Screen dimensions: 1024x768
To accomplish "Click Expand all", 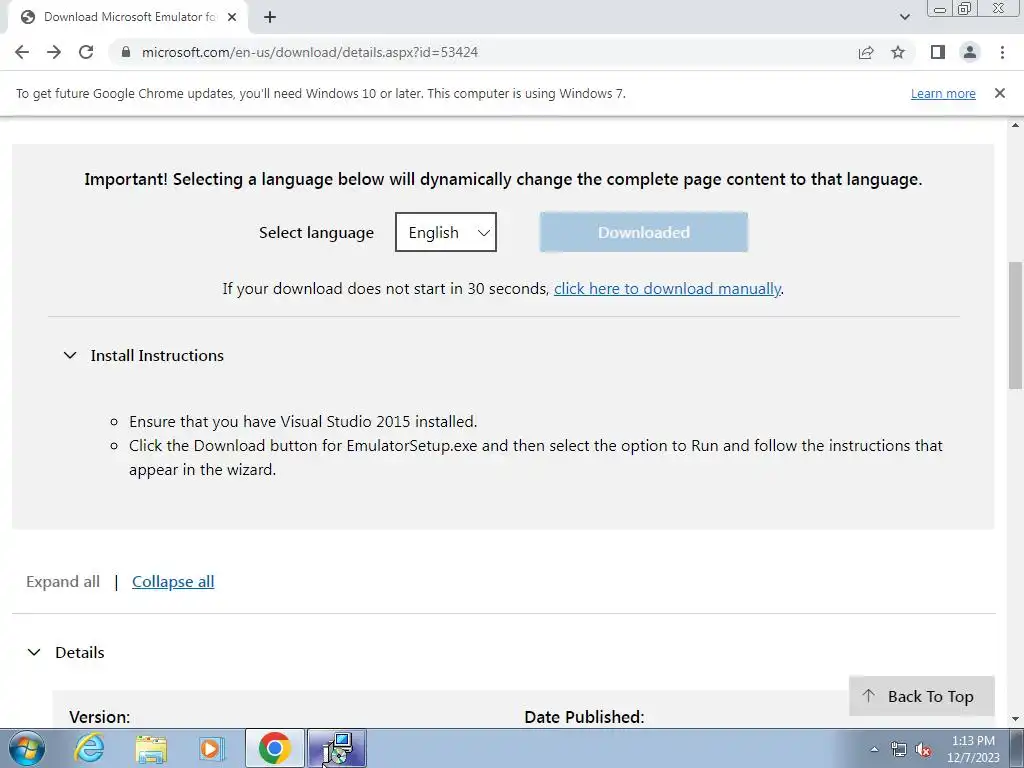I will click(x=63, y=582).
